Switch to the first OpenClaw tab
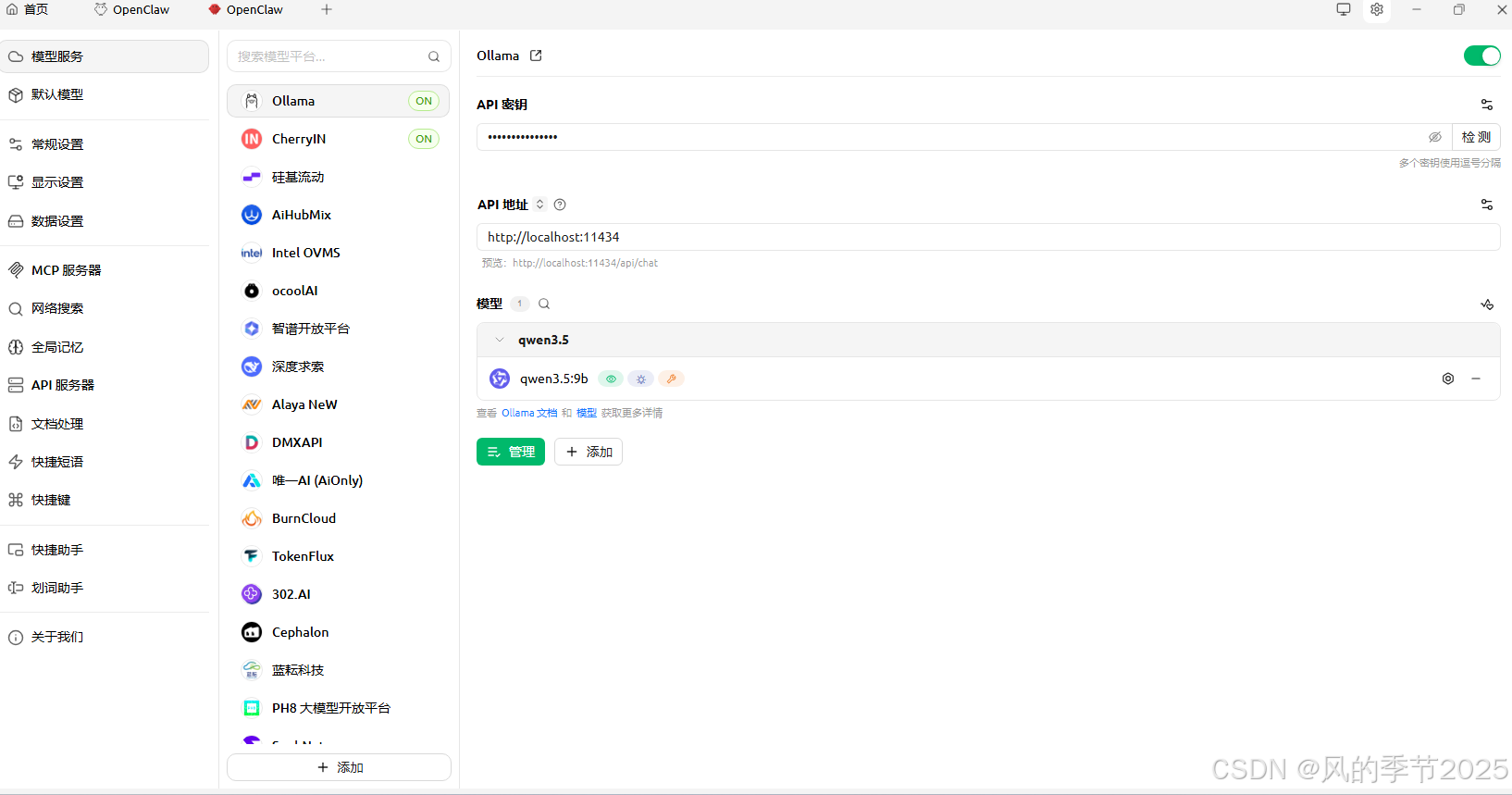Screen dimensions: 1512x795 tap(132, 9)
